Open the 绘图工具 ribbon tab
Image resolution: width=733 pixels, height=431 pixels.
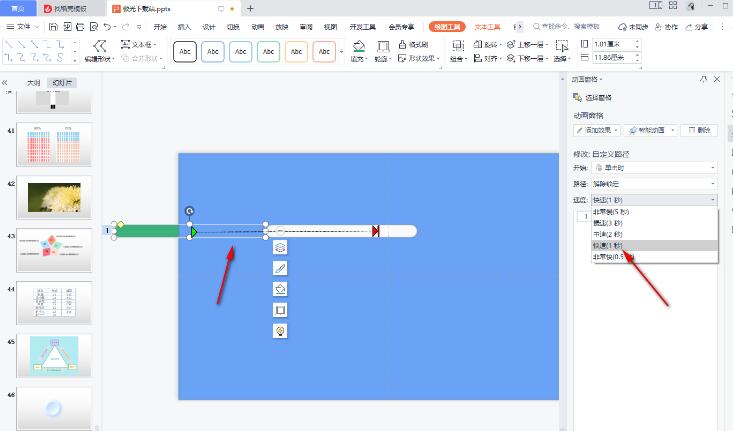tap(446, 27)
